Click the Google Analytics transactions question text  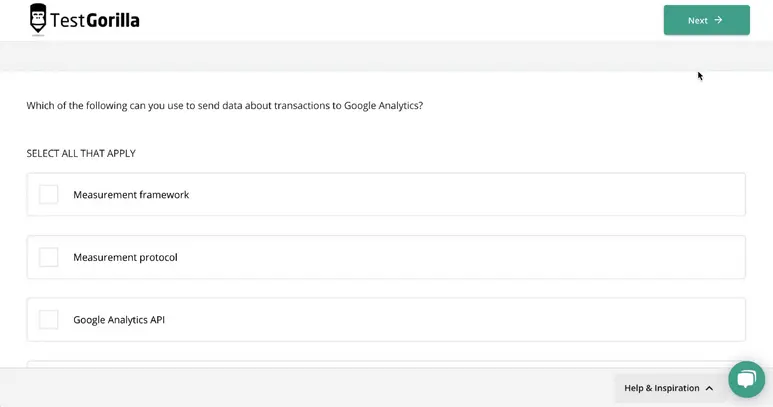(224, 105)
